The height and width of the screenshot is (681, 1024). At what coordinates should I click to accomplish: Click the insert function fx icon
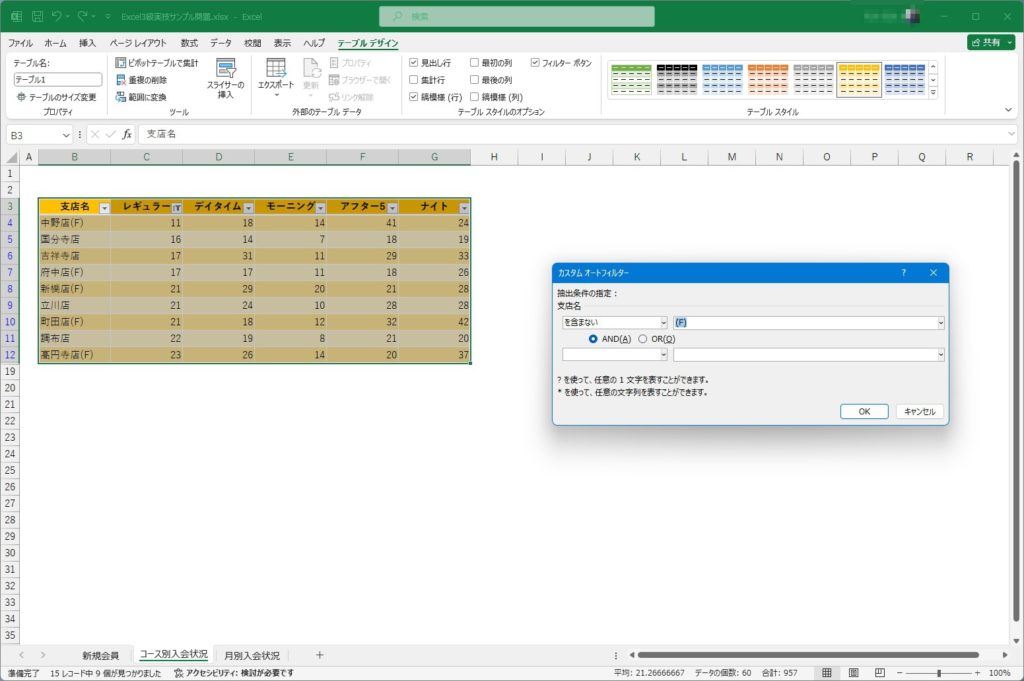tap(127, 134)
